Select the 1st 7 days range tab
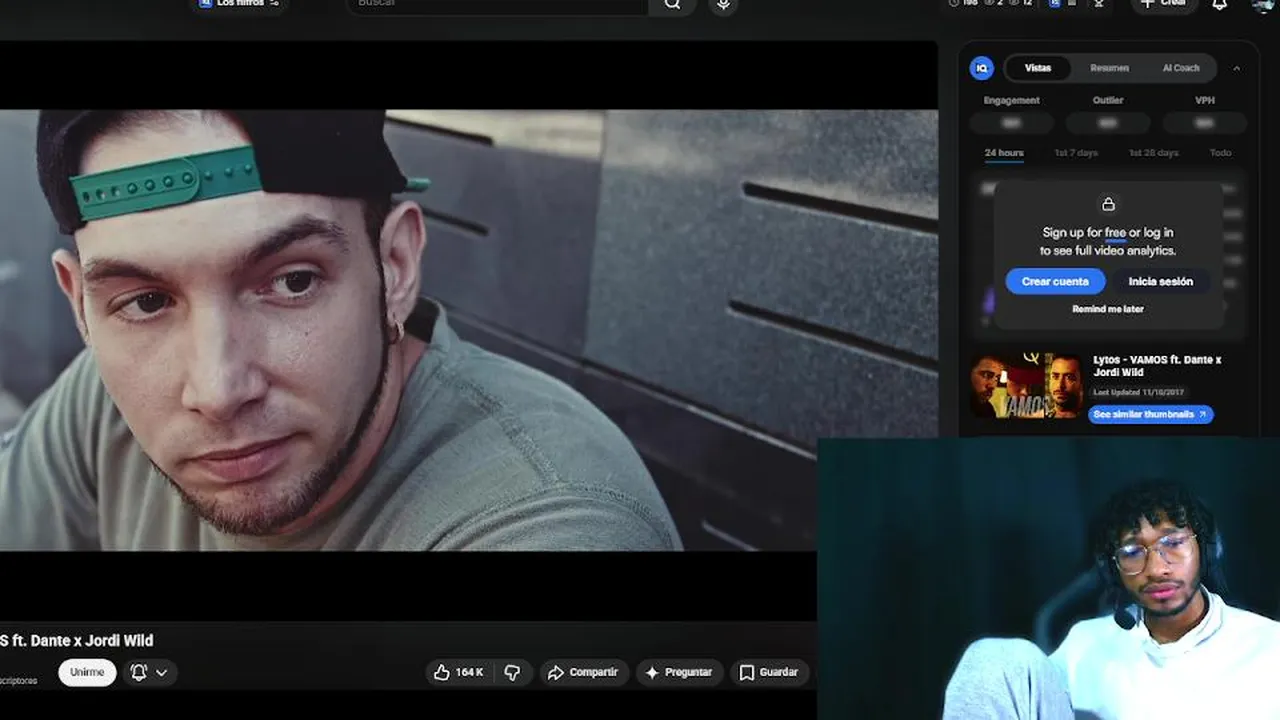The width and height of the screenshot is (1280, 720). pyautogui.click(x=1076, y=153)
